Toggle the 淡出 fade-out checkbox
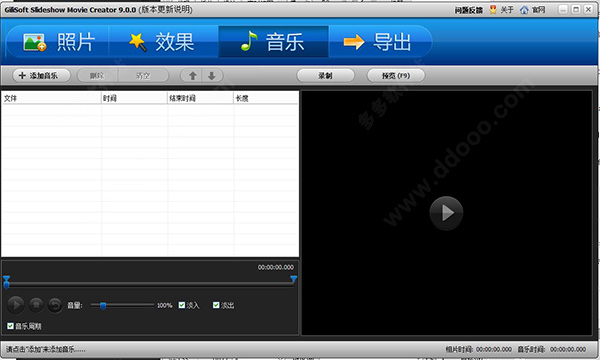Viewport: 600px width, 360px height. coord(216,305)
